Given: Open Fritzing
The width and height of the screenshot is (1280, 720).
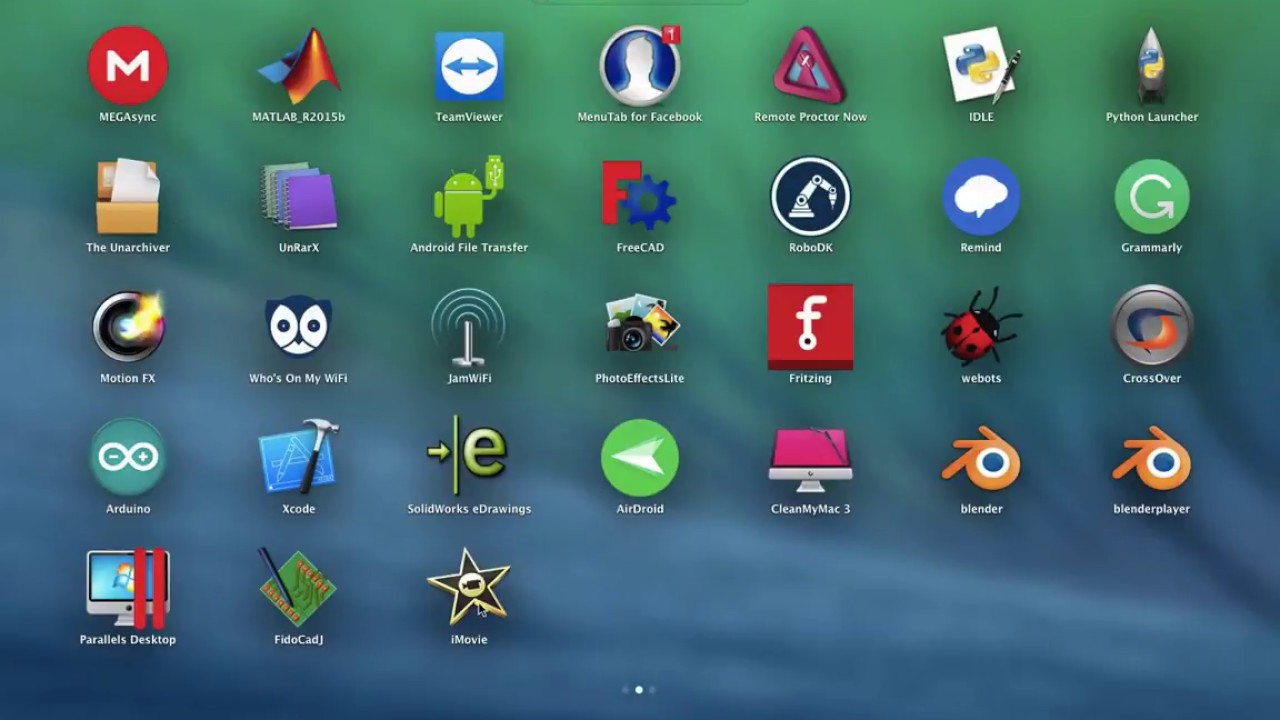Looking at the screenshot, I should click(810, 327).
